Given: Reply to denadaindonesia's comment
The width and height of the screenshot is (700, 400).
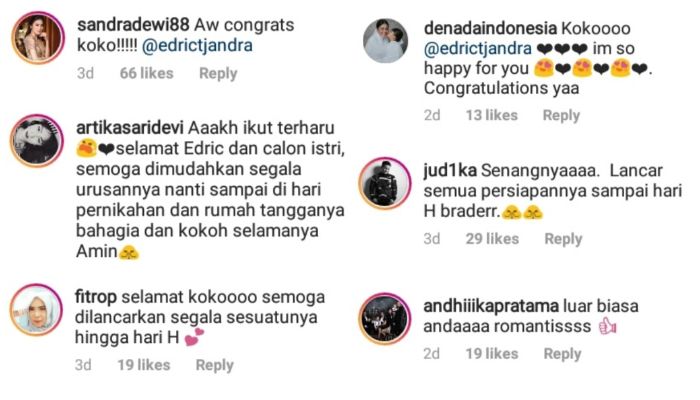Looking at the screenshot, I should [x=561, y=116].
